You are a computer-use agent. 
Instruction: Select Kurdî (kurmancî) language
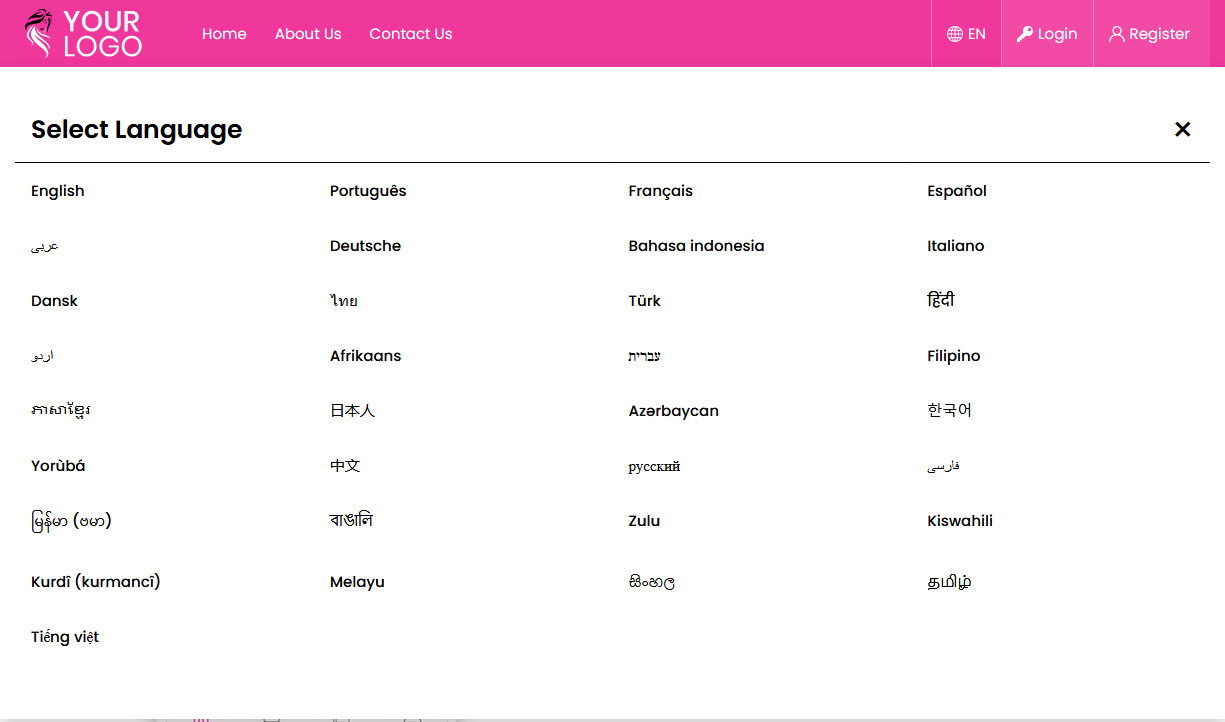coord(96,582)
